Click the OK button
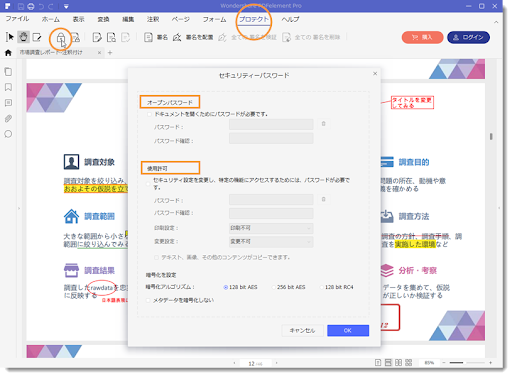The width and height of the screenshot is (512, 377). pos(348,330)
